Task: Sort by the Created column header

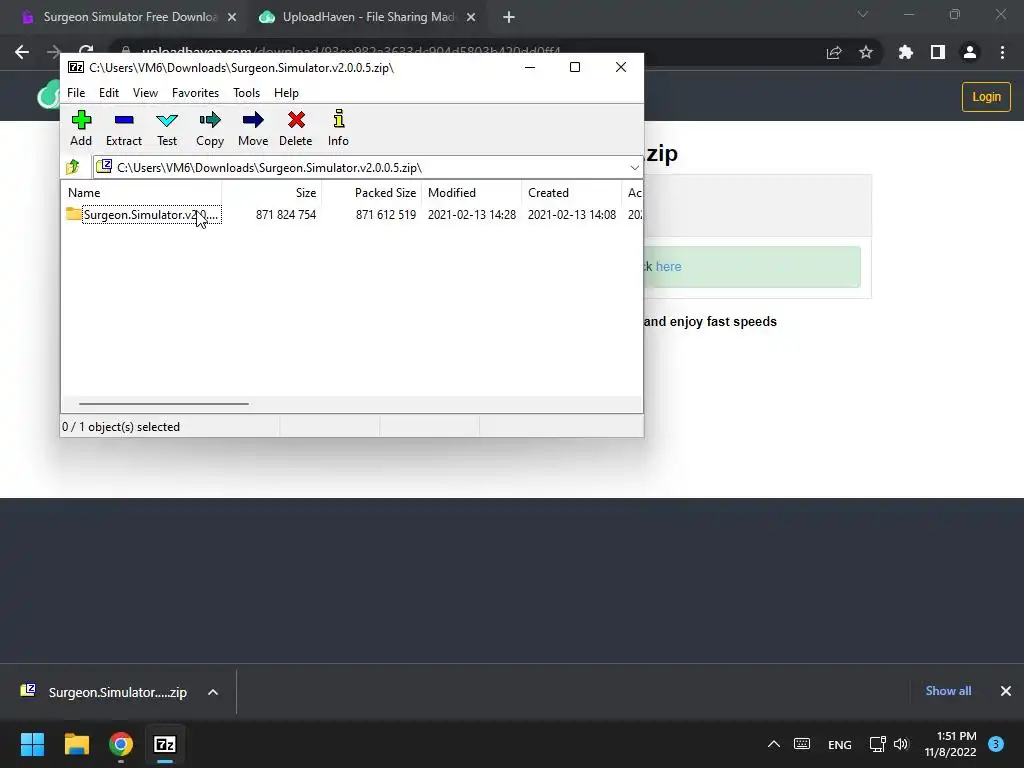Action: point(571,193)
